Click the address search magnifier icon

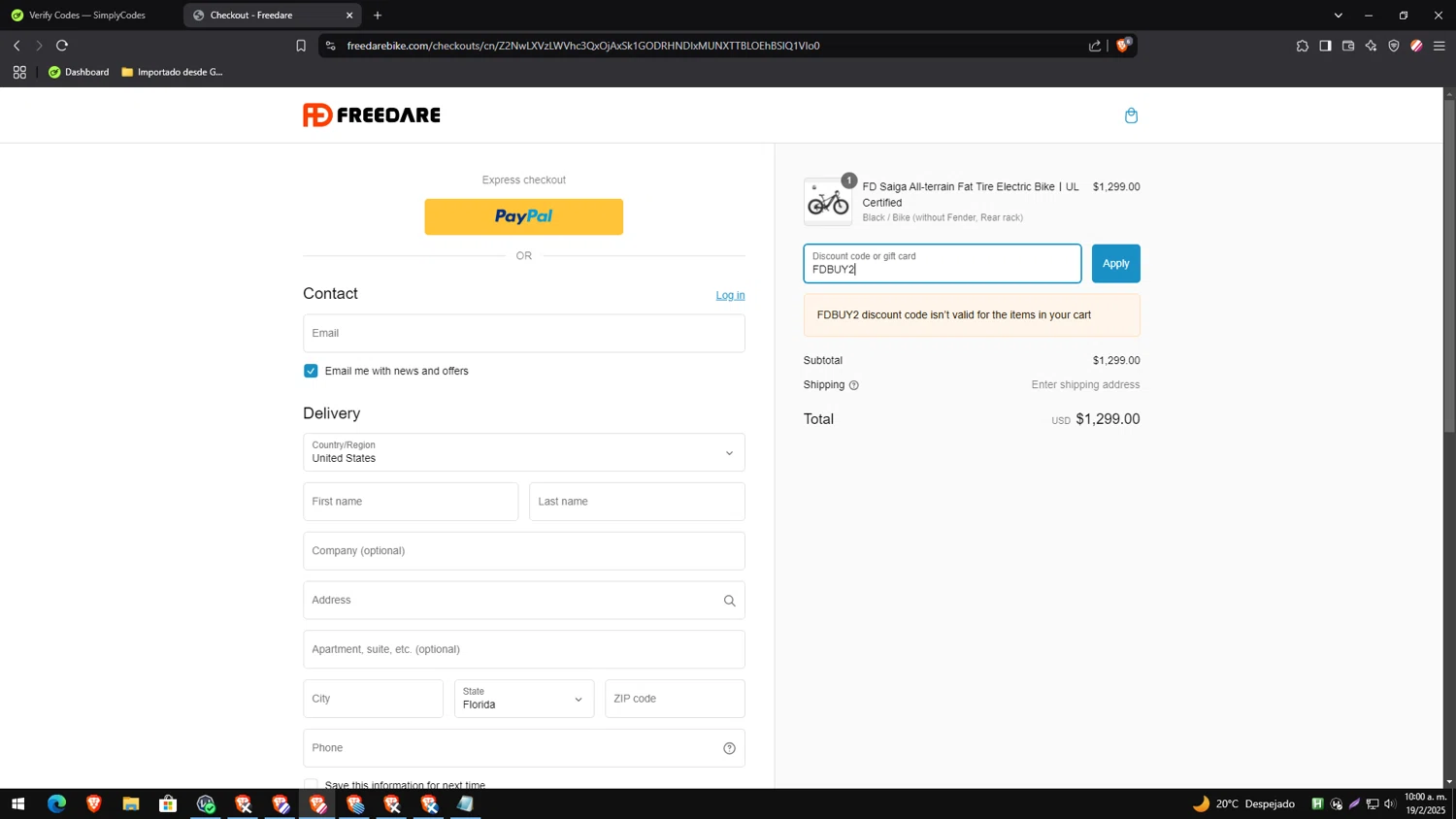tap(729, 601)
